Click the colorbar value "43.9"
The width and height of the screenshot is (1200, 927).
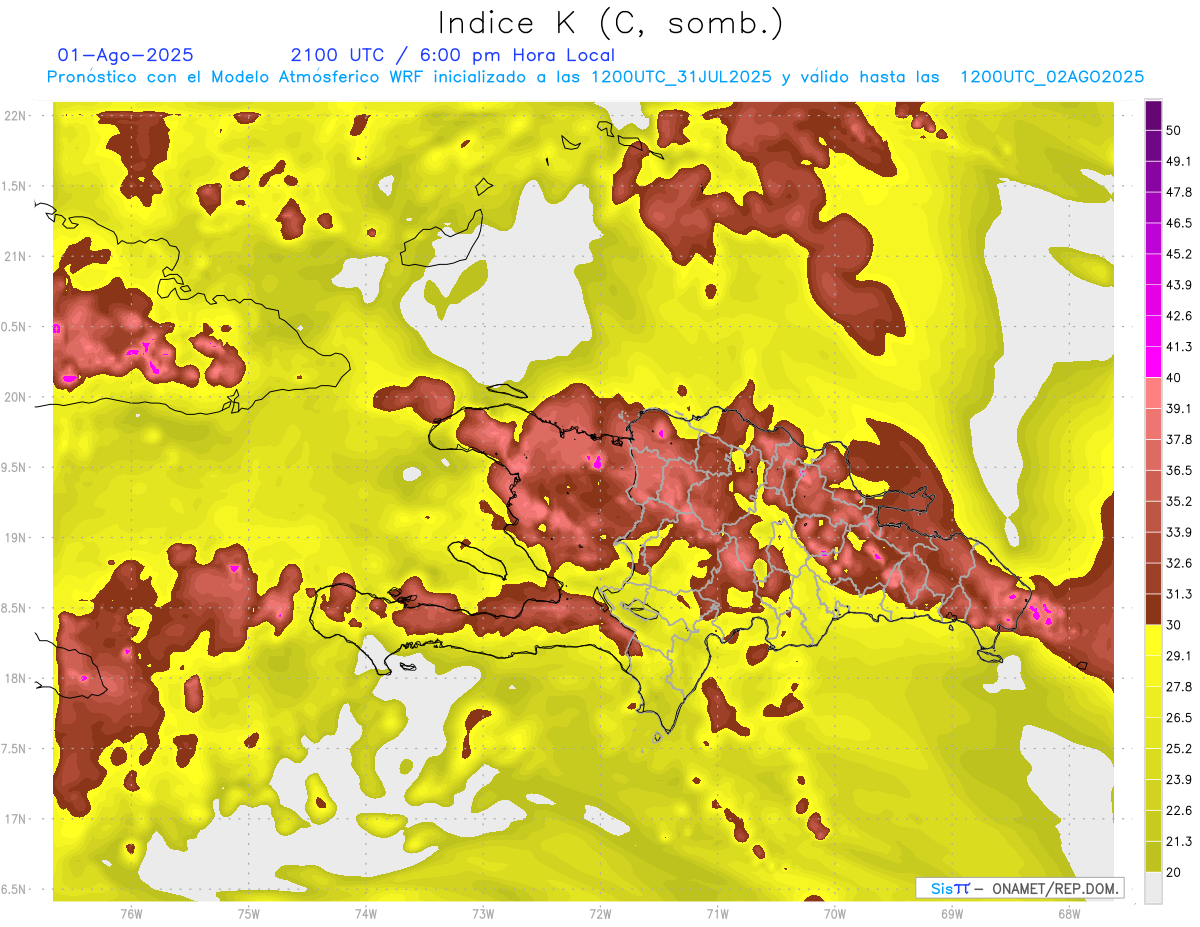pyautogui.click(x=1179, y=285)
